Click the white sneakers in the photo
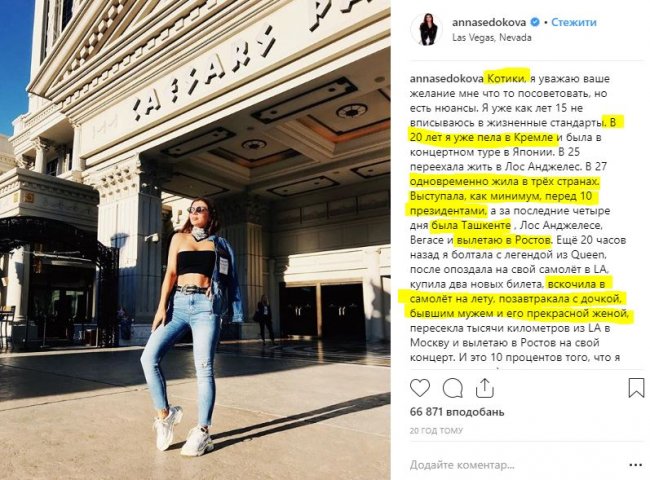The height and width of the screenshot is (480, 650). tap(184, 431)
